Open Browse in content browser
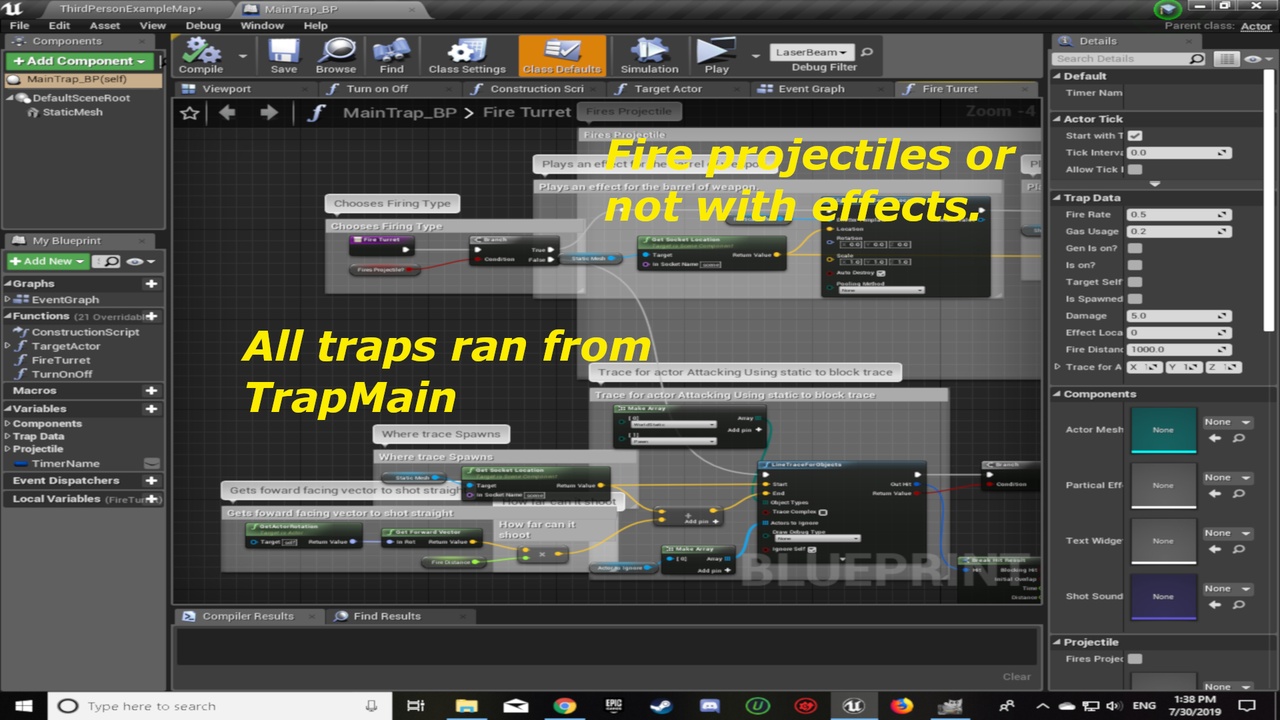This screenshot has width=1280, height=720. [336, 56]
